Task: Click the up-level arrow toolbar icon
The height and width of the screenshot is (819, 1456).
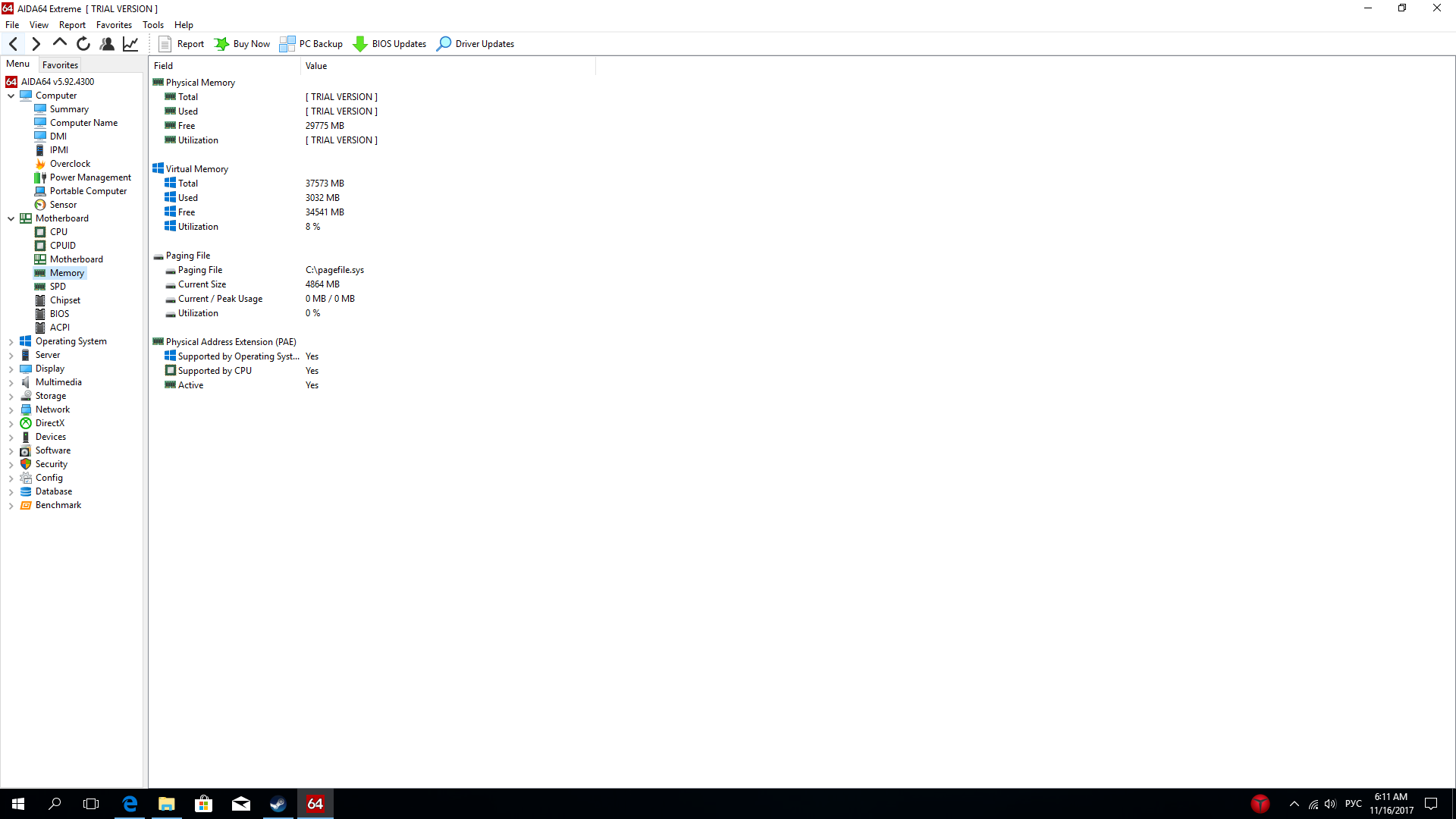Action: tap(60, 43)
